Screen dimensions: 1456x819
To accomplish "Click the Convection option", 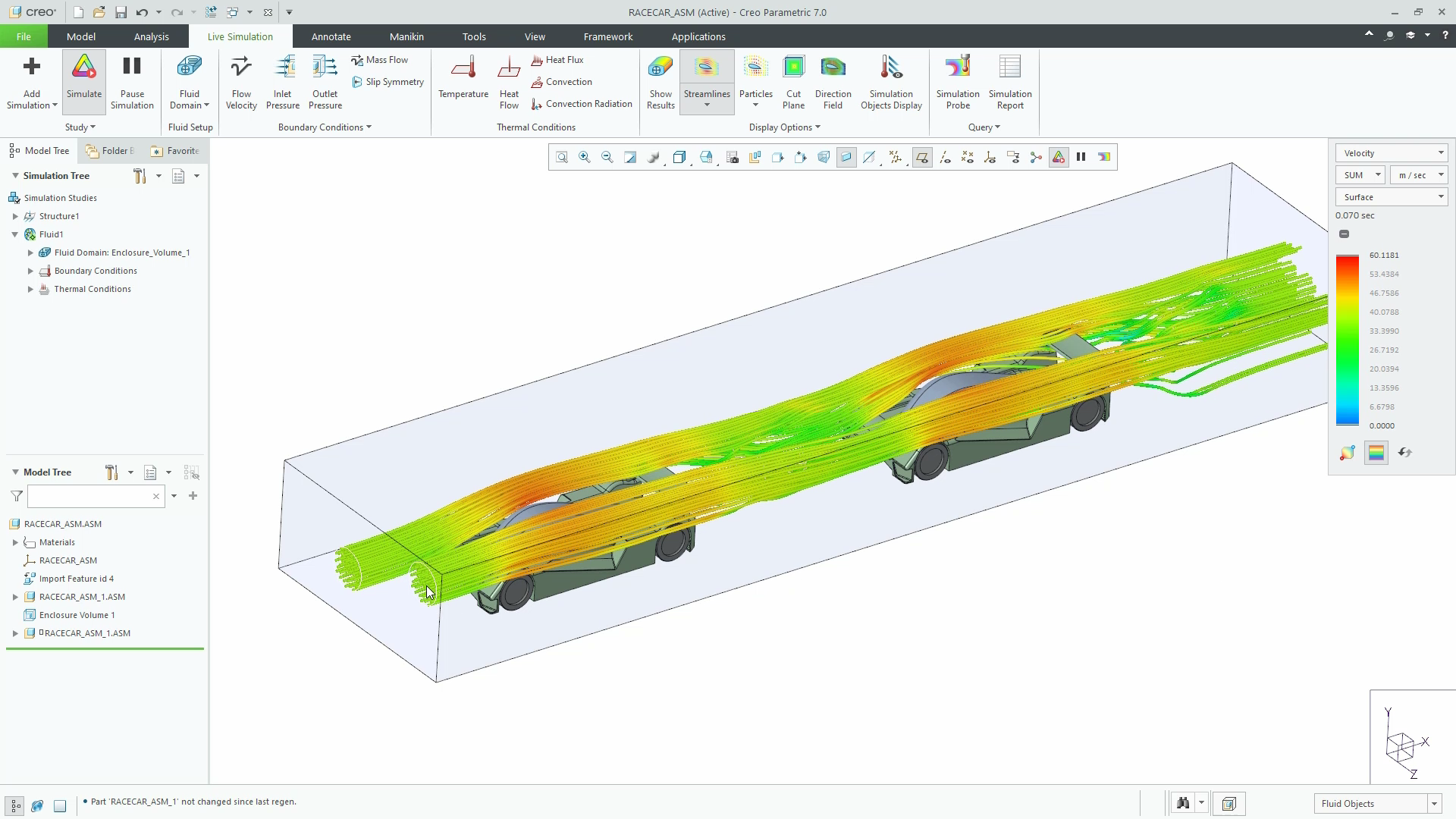I will click(562, 82).
